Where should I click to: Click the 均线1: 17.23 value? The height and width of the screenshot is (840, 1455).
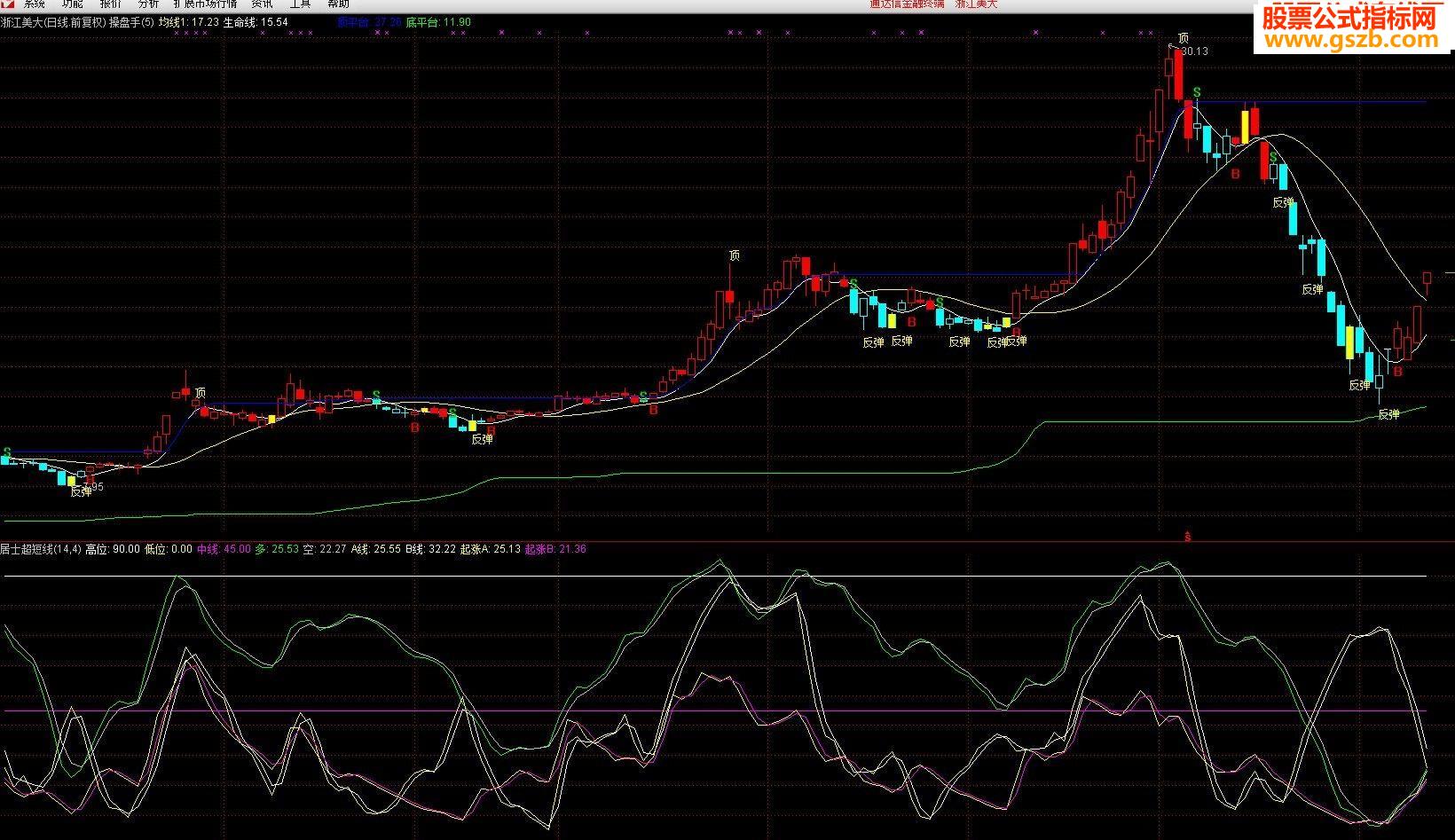[x=189, y=22]
